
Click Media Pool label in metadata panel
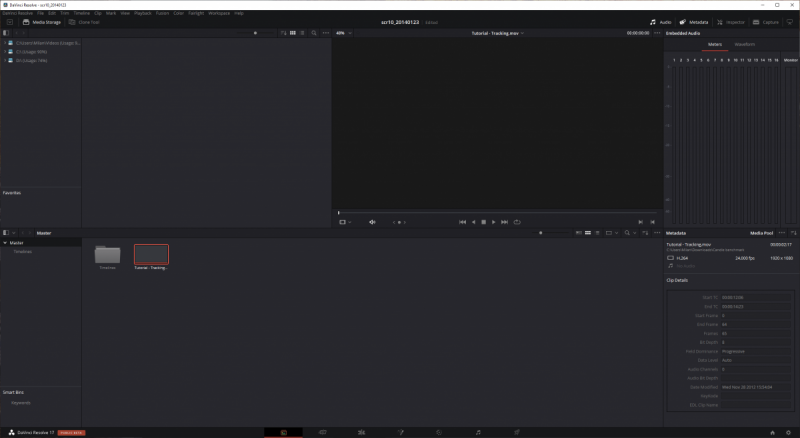(761, 233)
